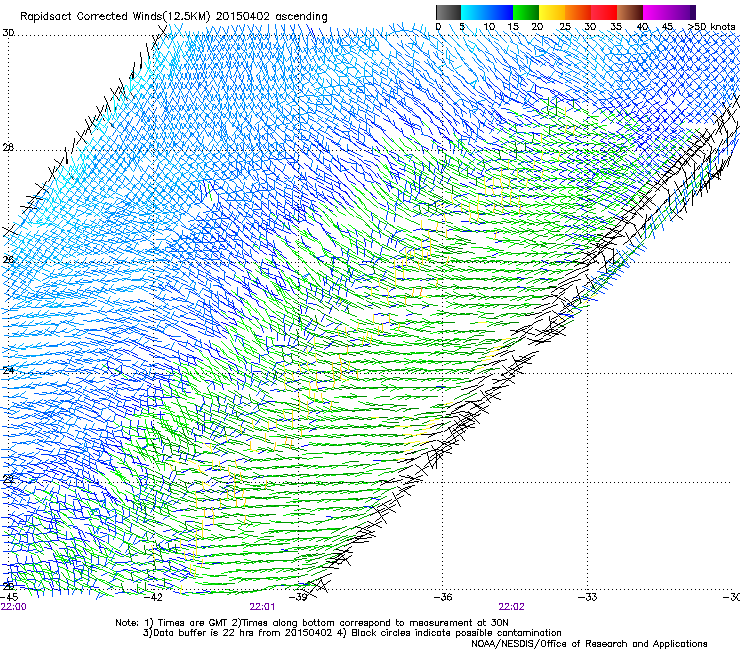Click the purple 45-50 knots legend segment

(x=682, y=12)
